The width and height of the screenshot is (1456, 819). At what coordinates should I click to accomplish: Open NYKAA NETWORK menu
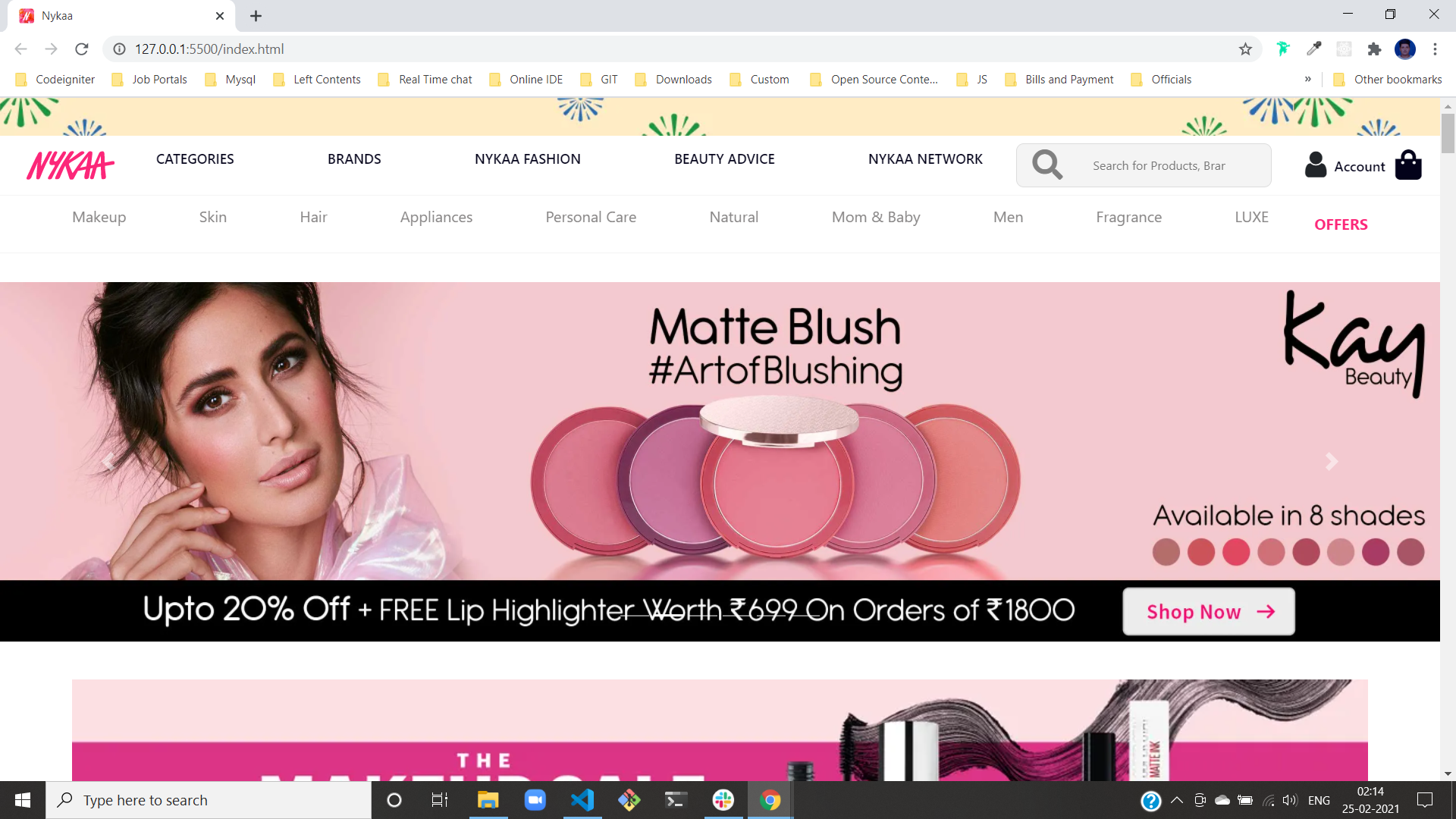tap(925, 159)
